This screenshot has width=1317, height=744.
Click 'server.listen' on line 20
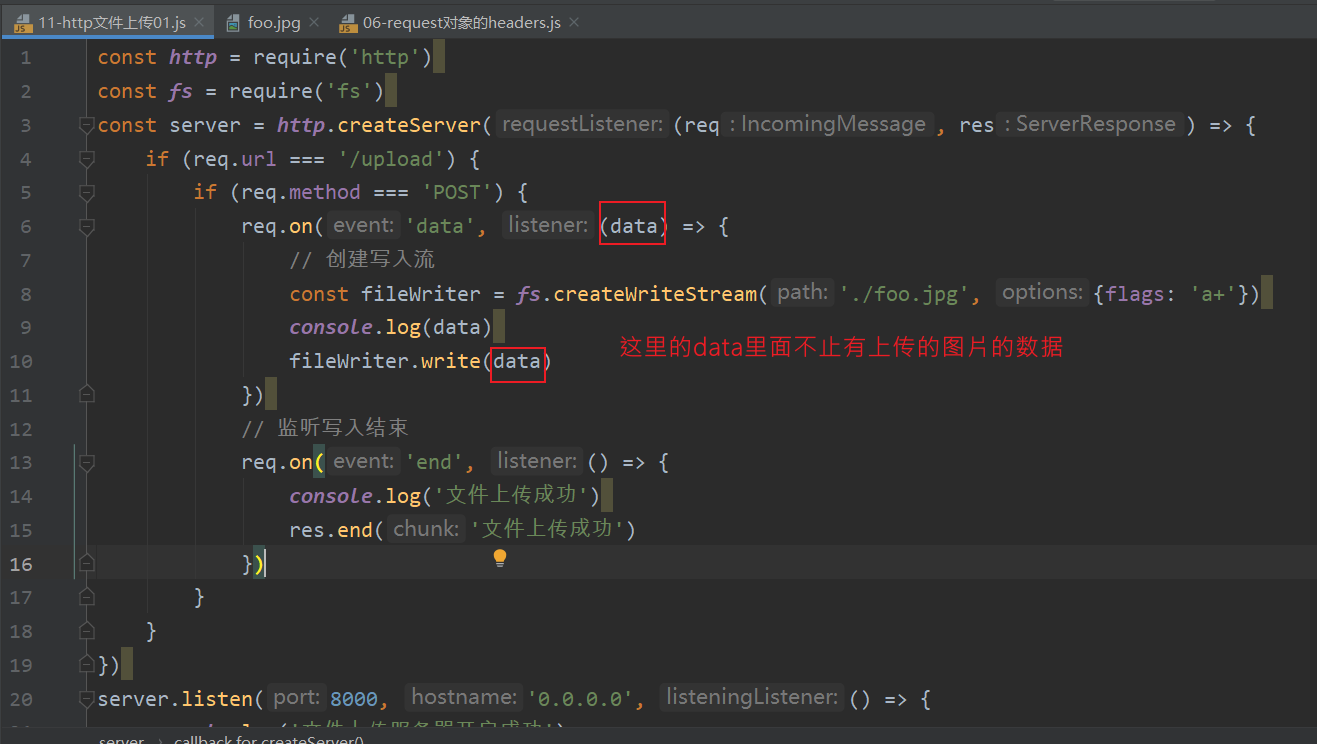[175, 698]
